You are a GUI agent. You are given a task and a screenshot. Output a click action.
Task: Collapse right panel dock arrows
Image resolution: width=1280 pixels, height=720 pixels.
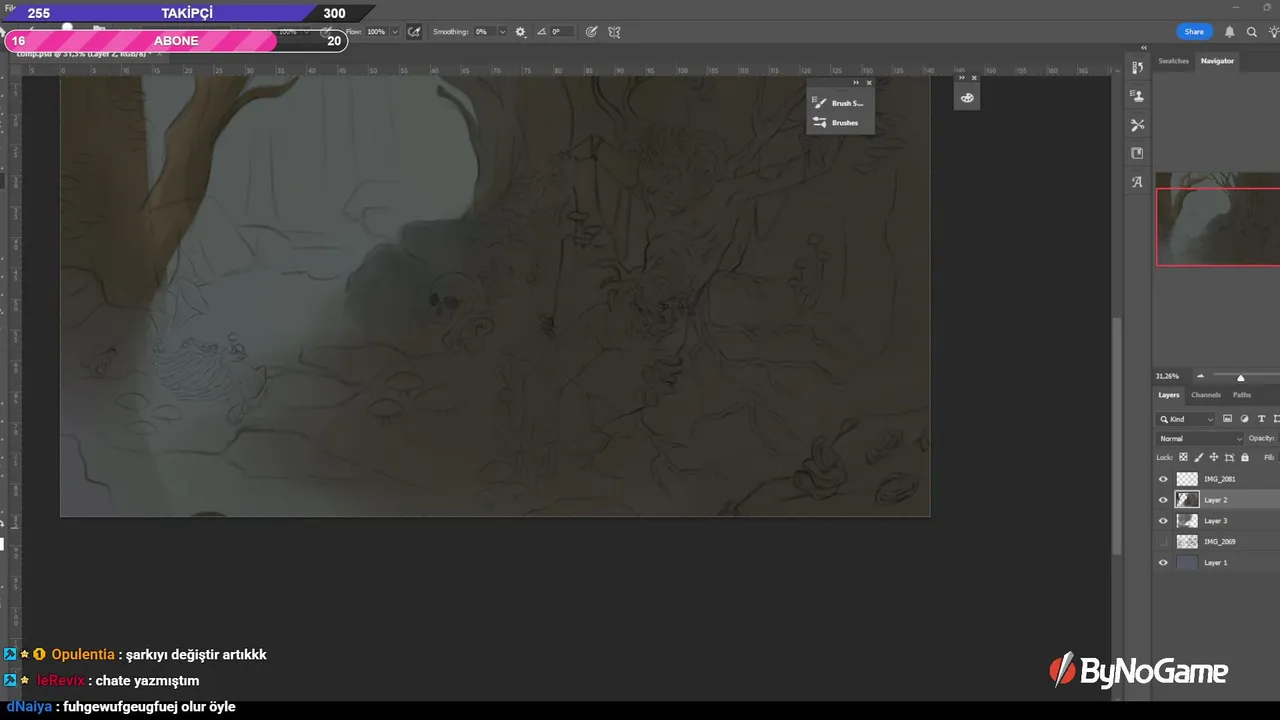coord(1144,48)
